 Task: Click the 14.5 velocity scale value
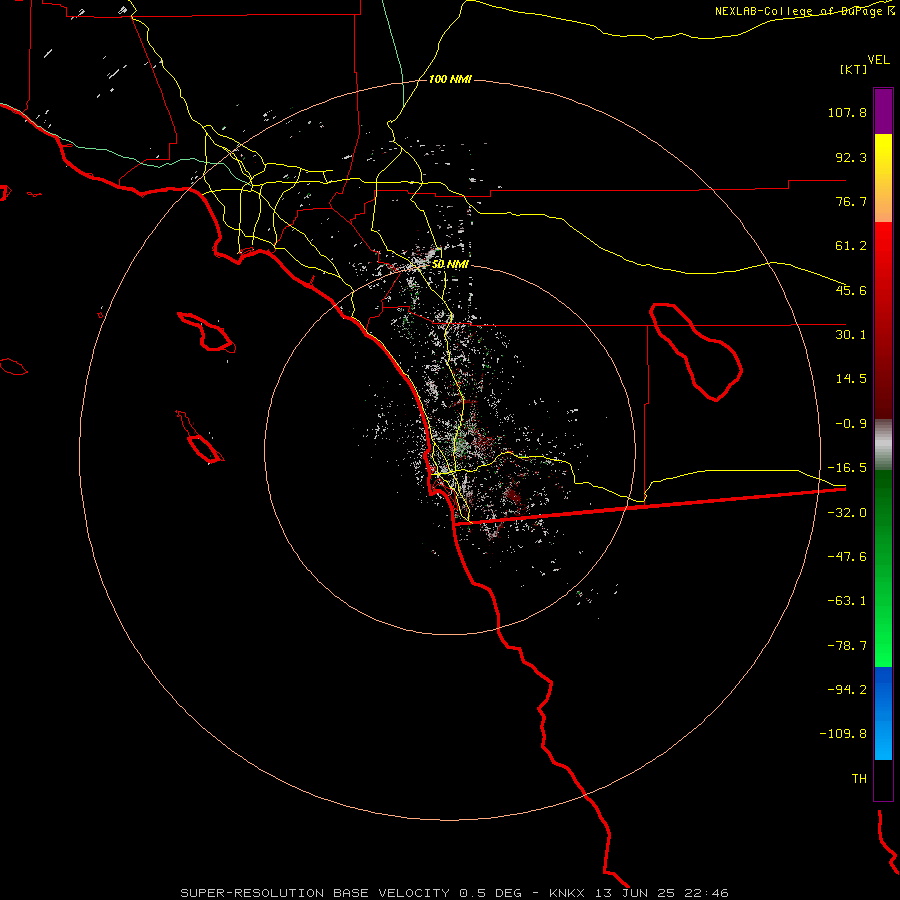tap(851, 379)
